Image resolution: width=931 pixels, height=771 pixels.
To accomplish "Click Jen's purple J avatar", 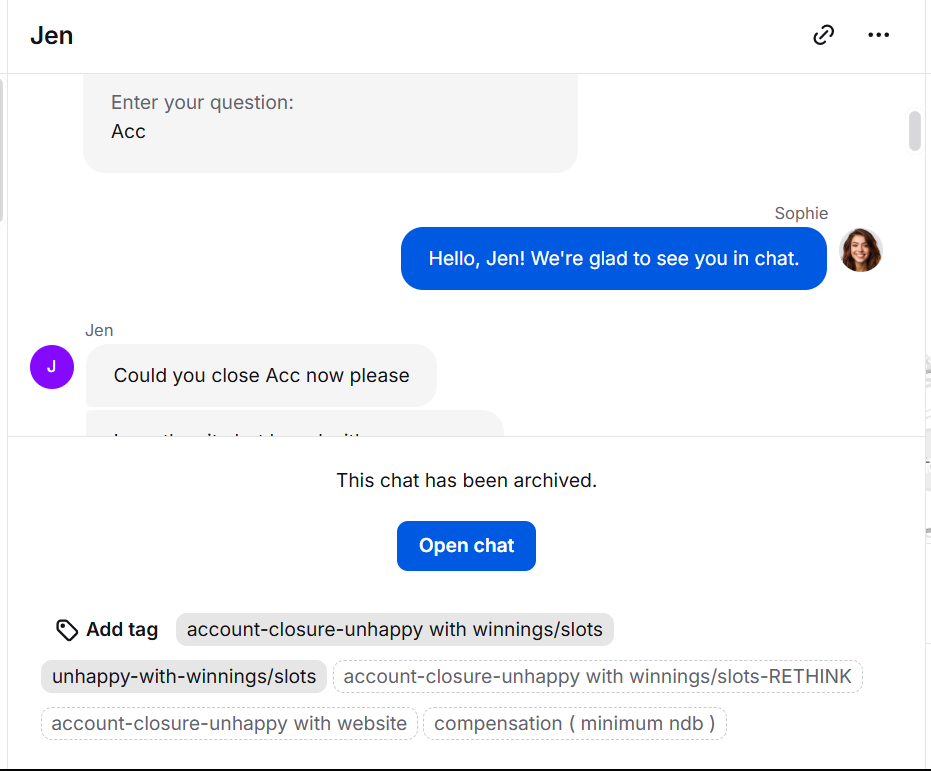I will click(52, 367).
